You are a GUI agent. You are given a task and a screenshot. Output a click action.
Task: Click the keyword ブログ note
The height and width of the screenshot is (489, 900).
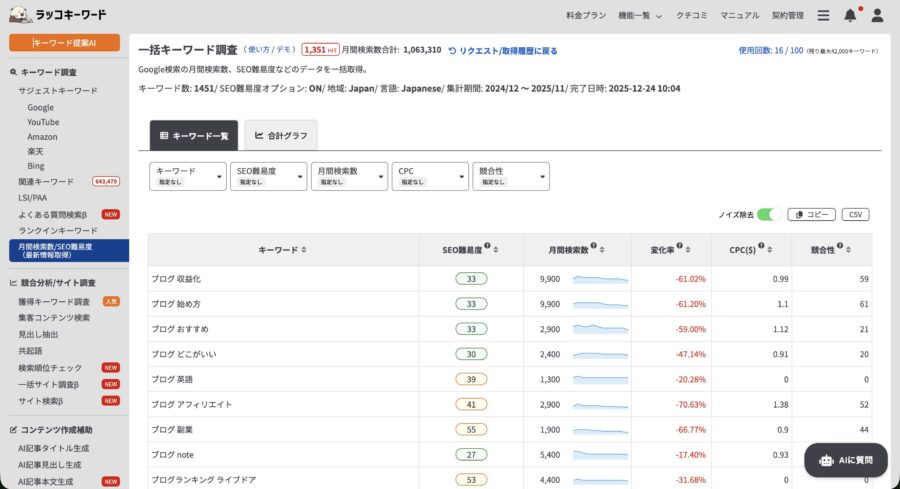pos(172,455)
